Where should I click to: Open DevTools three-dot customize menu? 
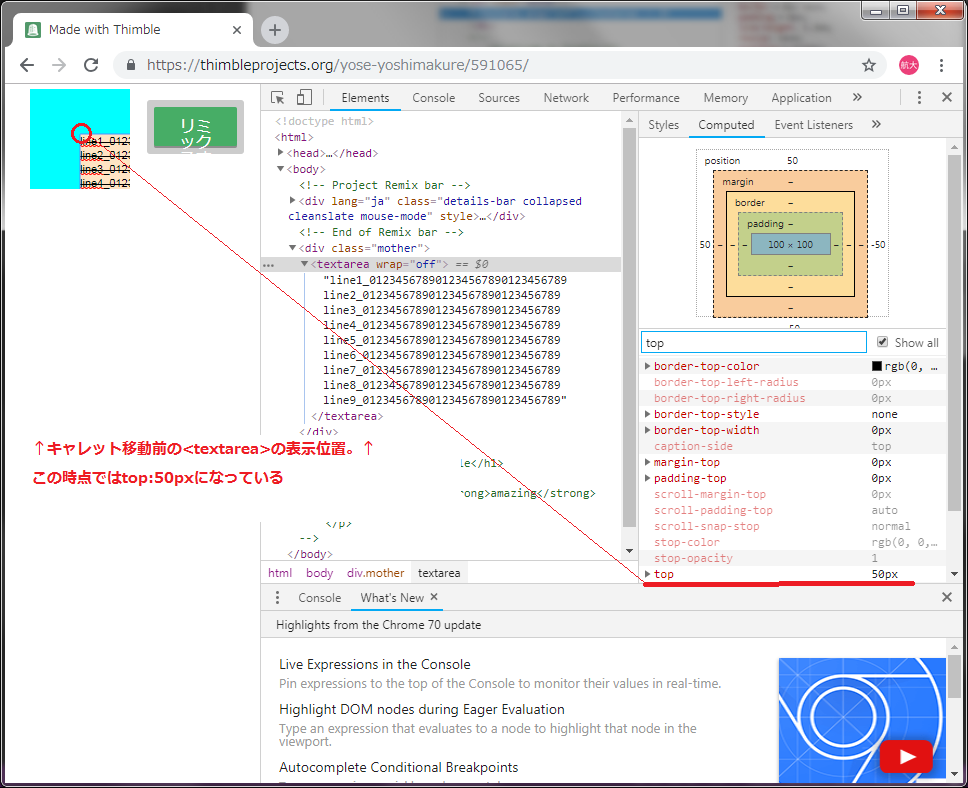[919, 98]
